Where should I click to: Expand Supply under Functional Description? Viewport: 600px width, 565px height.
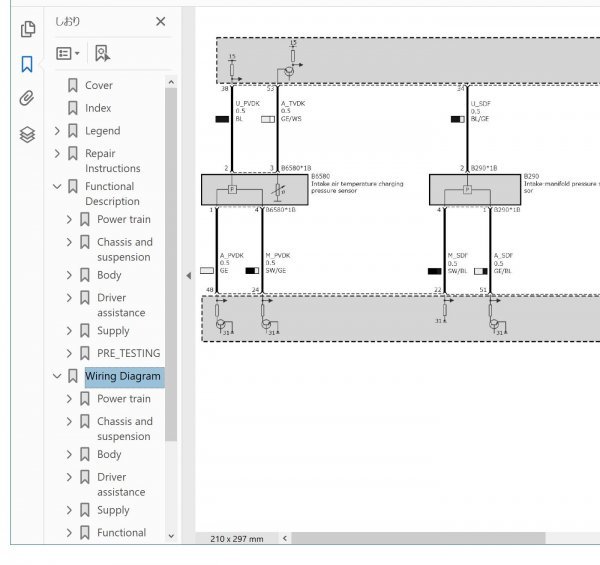coord(69,331)
